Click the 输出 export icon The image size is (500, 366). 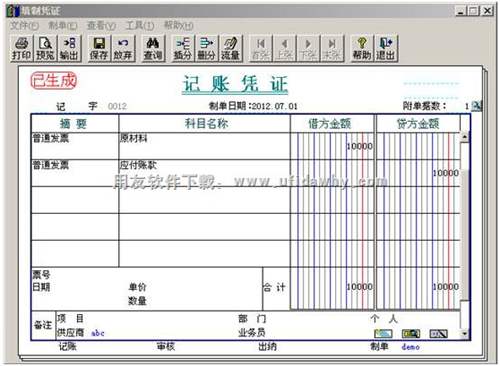[x=69, y=49]
